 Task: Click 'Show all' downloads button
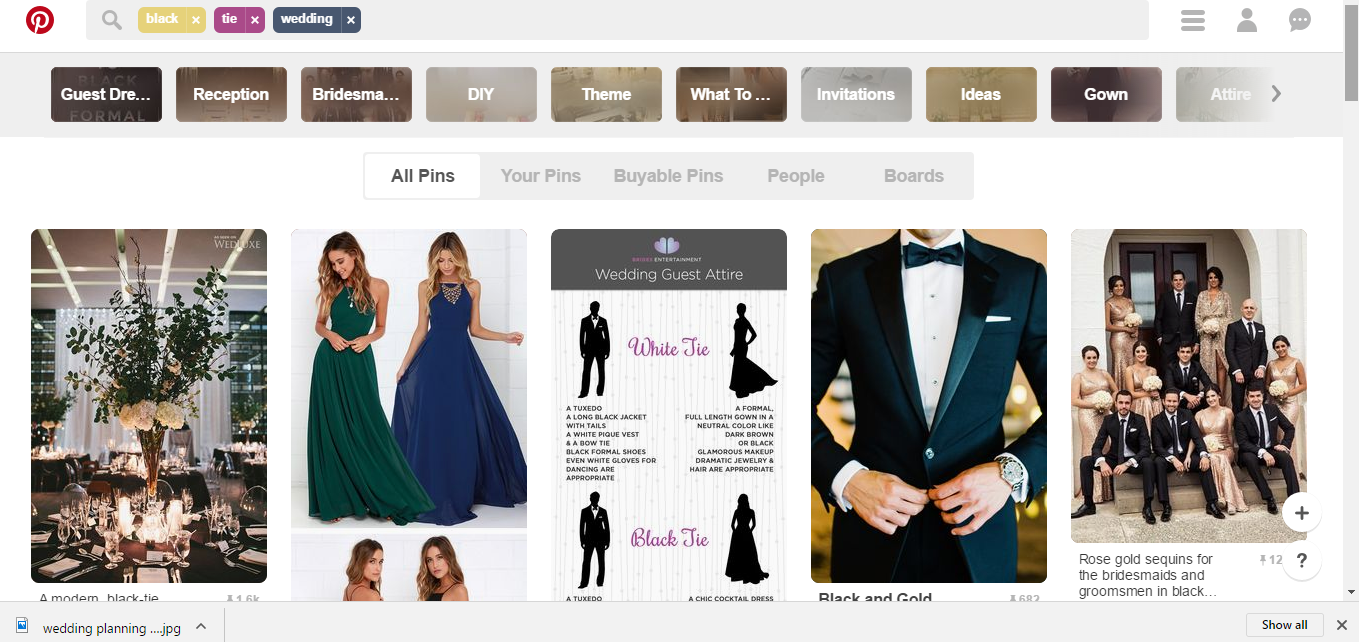coord(1284,625)
